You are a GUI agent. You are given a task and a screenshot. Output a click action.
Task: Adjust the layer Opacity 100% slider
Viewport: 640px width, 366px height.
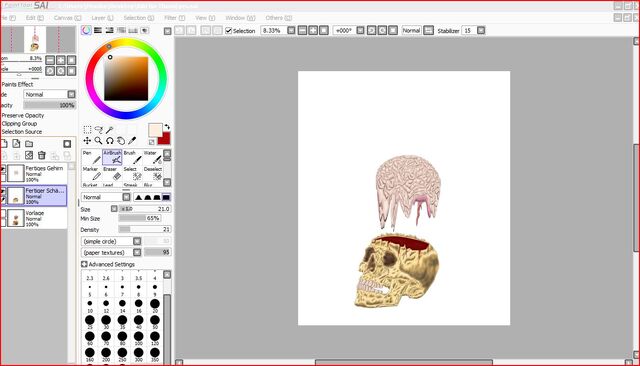coord(50,105)
